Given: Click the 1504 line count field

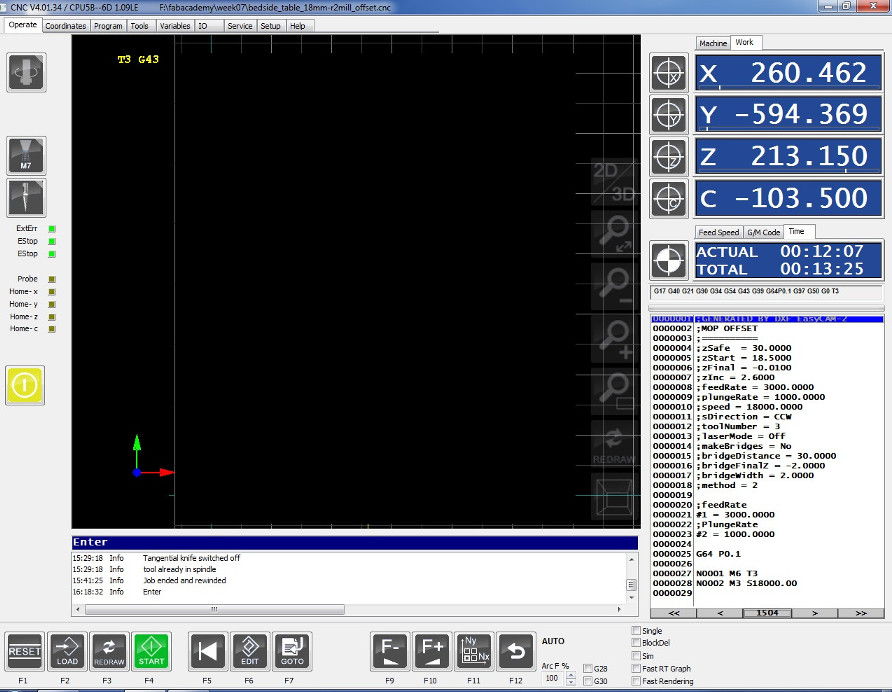Looking at the screenshot, I should [x=767, y=613].
